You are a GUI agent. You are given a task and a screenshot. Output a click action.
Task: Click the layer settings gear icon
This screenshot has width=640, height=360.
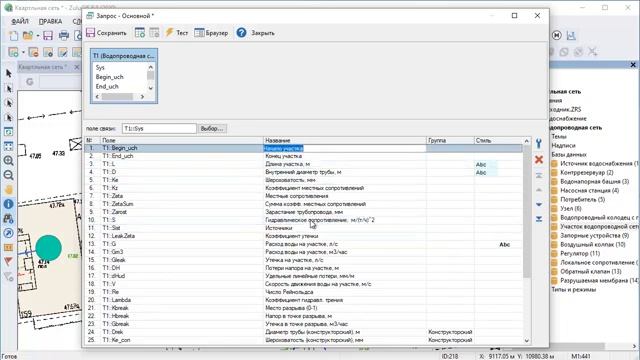coord(48,52)
